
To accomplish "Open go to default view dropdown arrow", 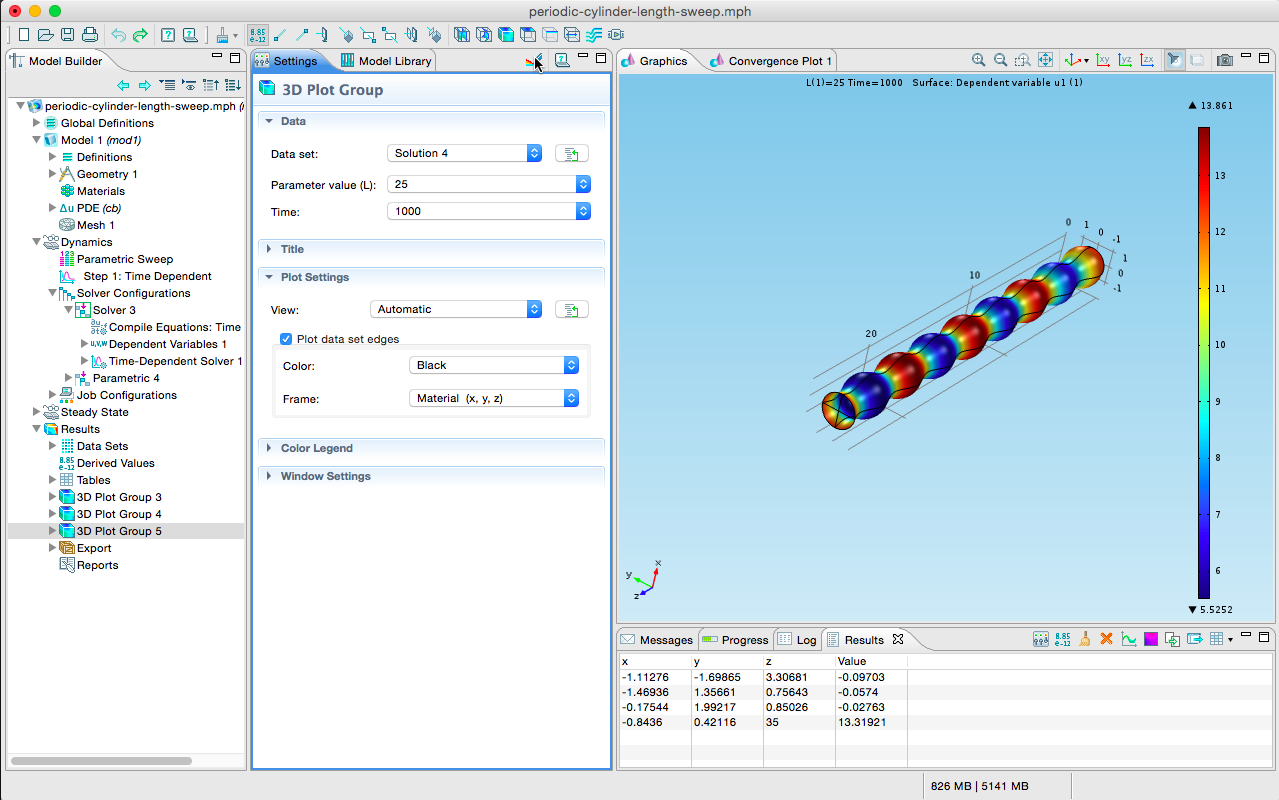I will pos(1086,61).
